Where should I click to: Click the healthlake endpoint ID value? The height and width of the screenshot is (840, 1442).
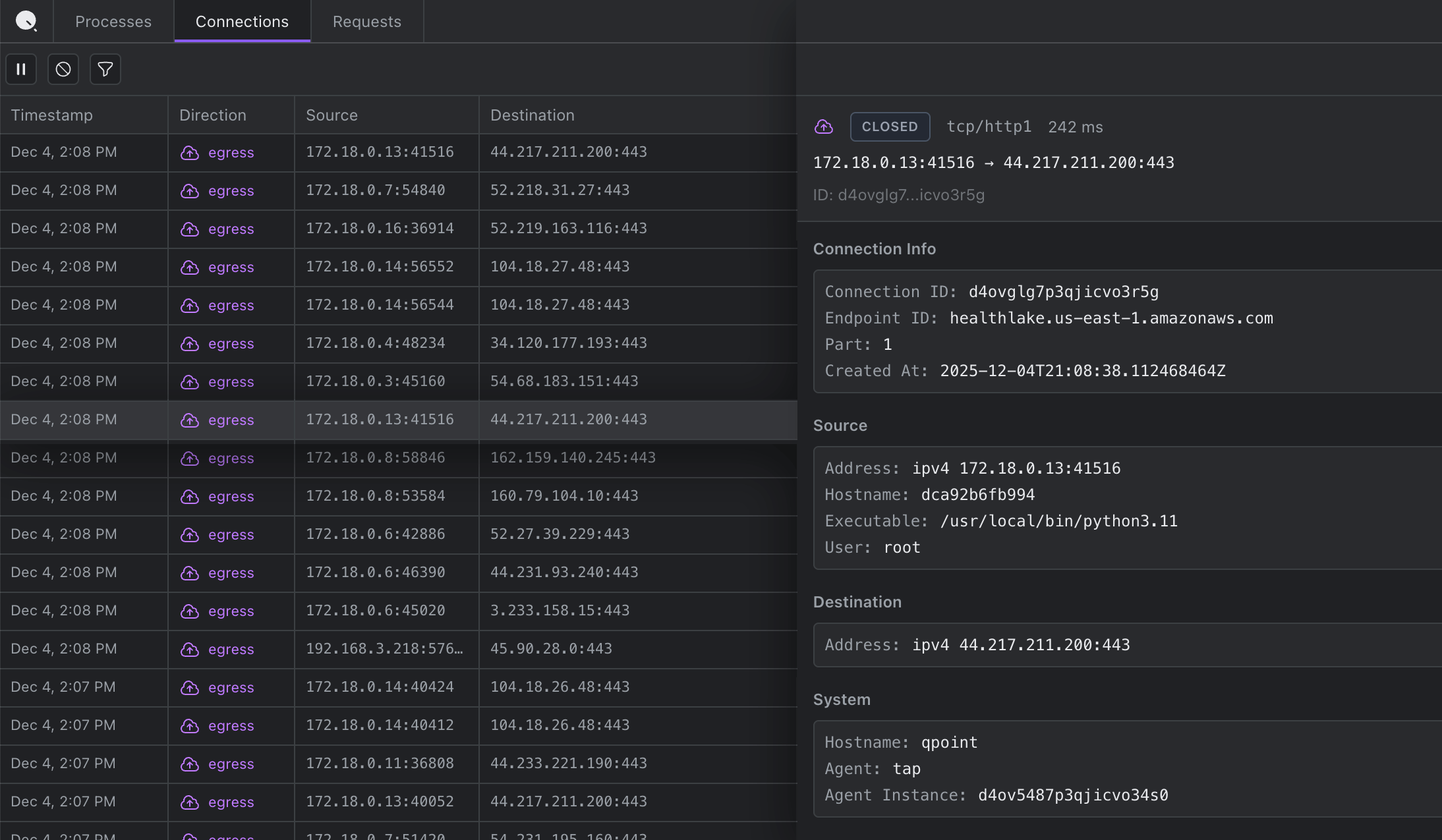pyautogui.click(x=1111, y=318)
